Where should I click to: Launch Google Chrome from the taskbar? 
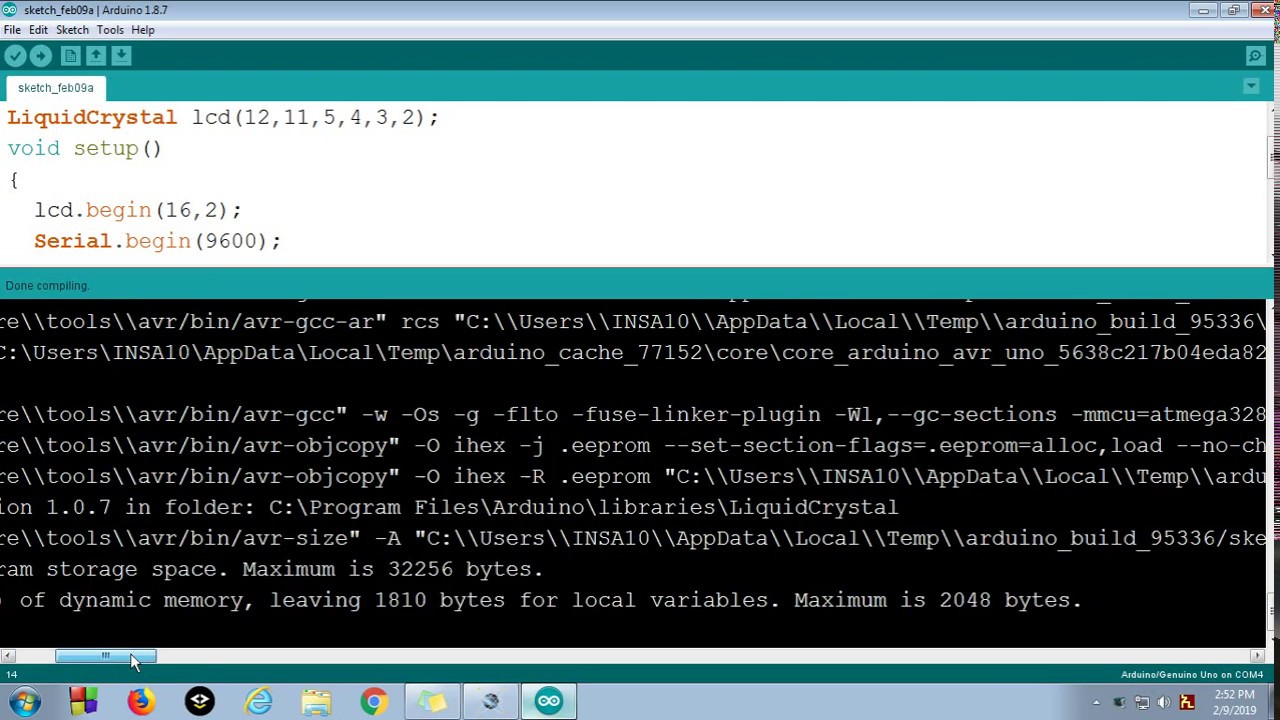point(374,702)
